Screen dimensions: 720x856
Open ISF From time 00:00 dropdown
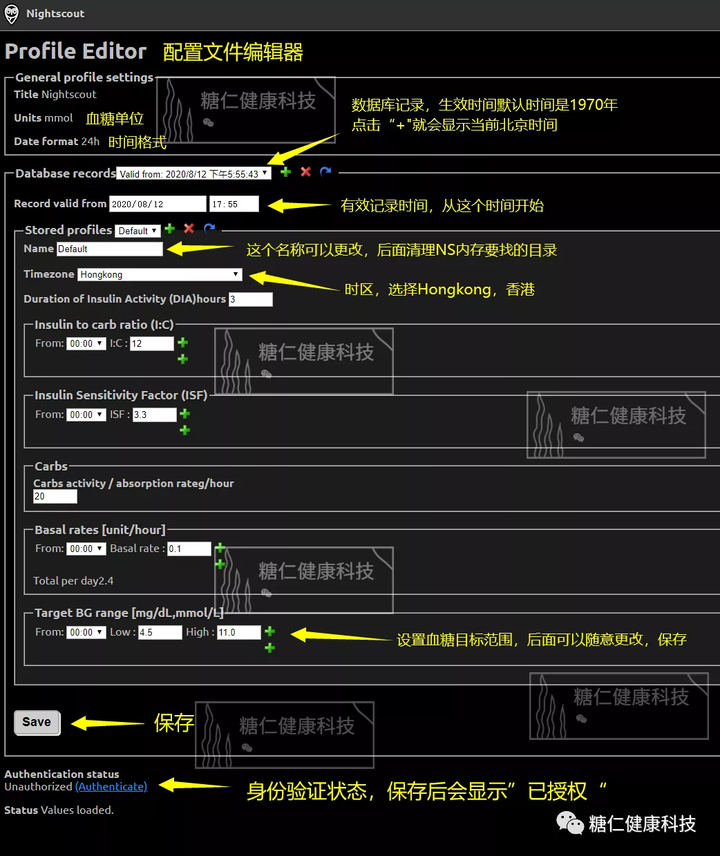pos(86,414)
